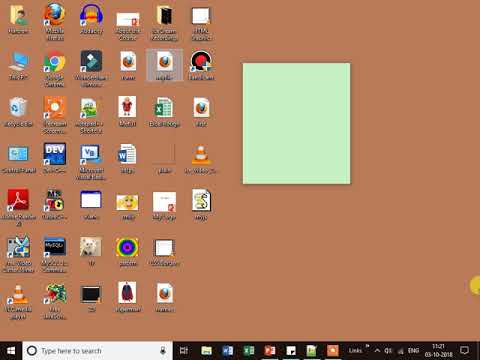Click the green sticky note on desktop
480x360 pixels.
click(x=296, y=123)
